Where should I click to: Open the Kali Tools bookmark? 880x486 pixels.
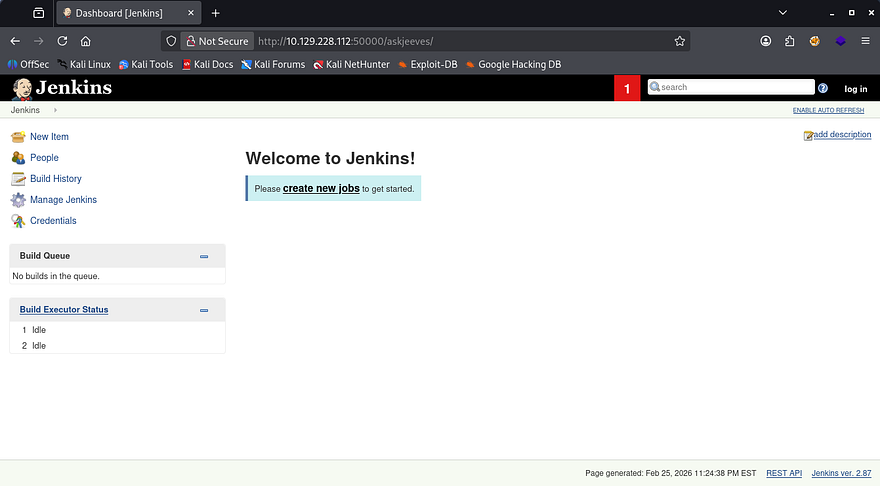[x=145, y=64]
